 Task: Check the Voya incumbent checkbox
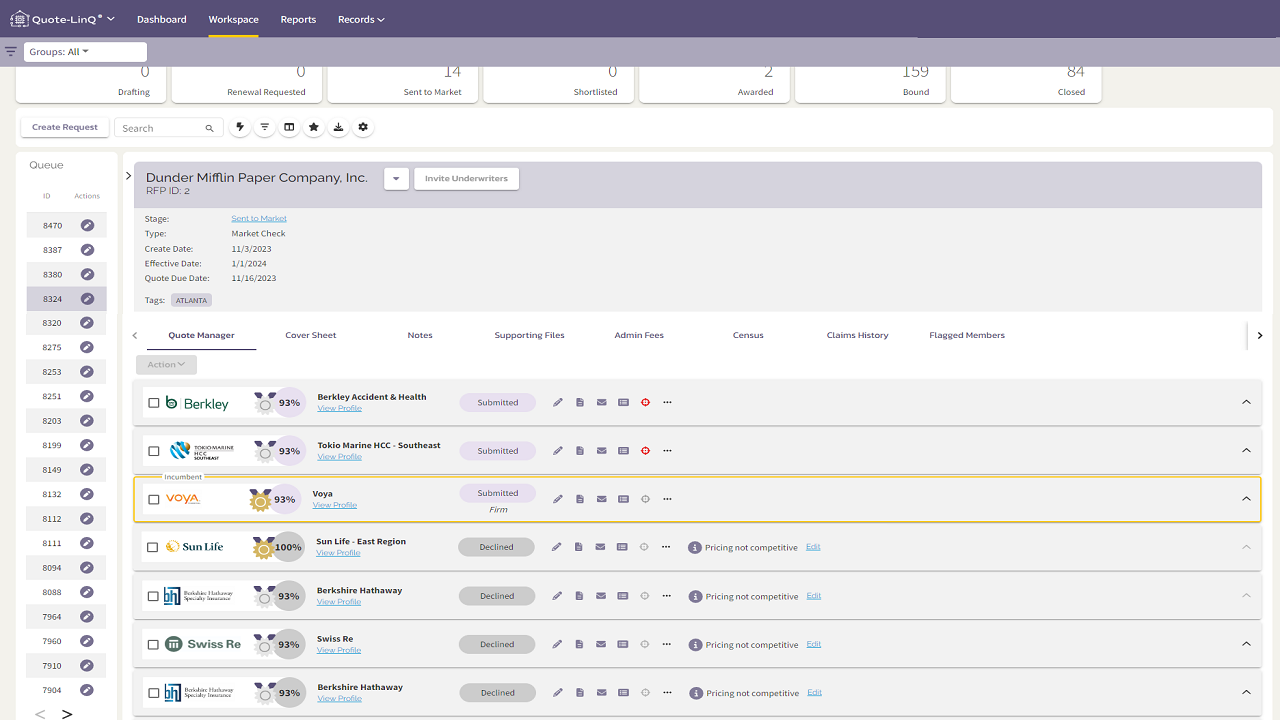(x=154, y=500)
